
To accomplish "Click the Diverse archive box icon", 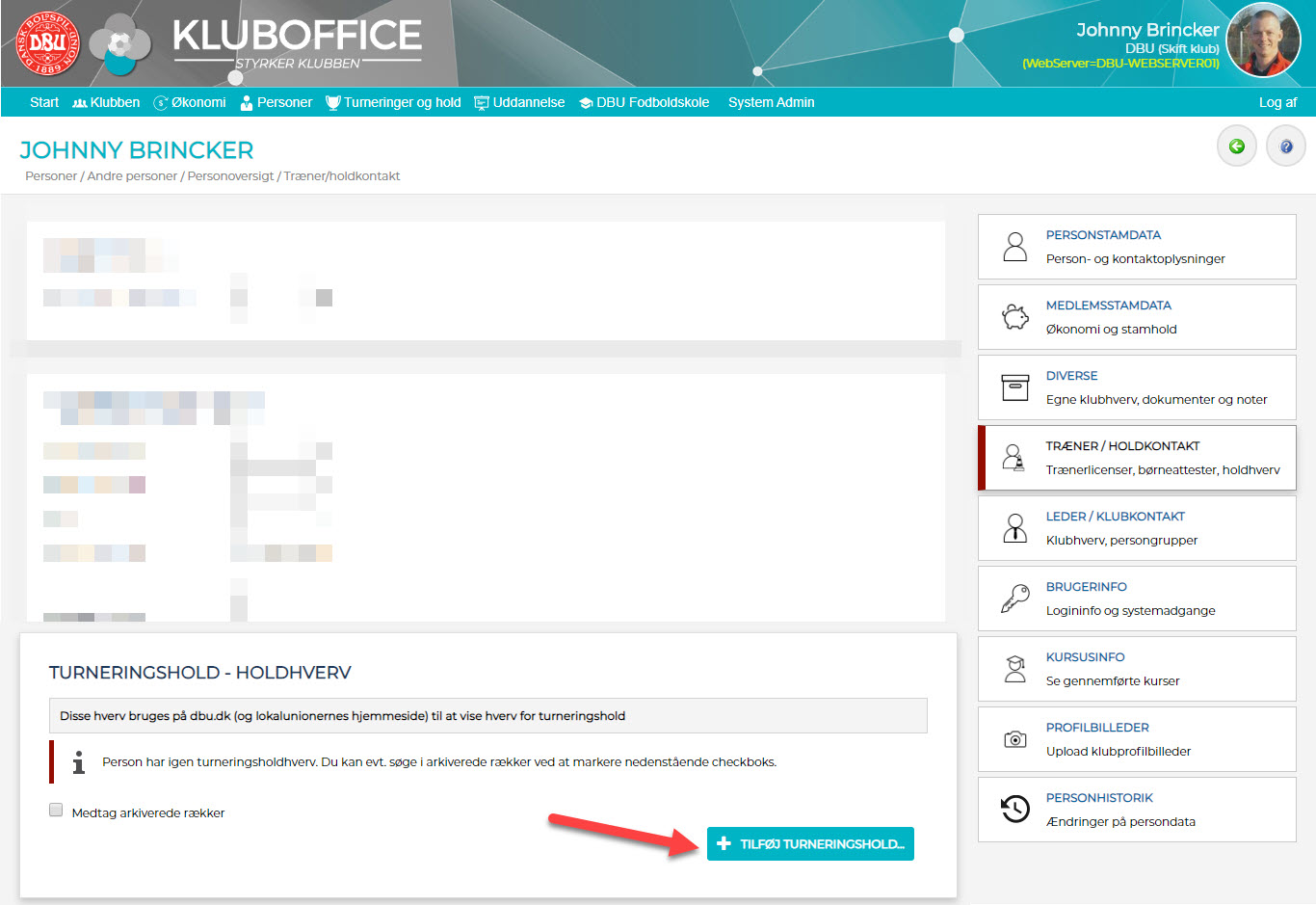I will (1015, 387).
